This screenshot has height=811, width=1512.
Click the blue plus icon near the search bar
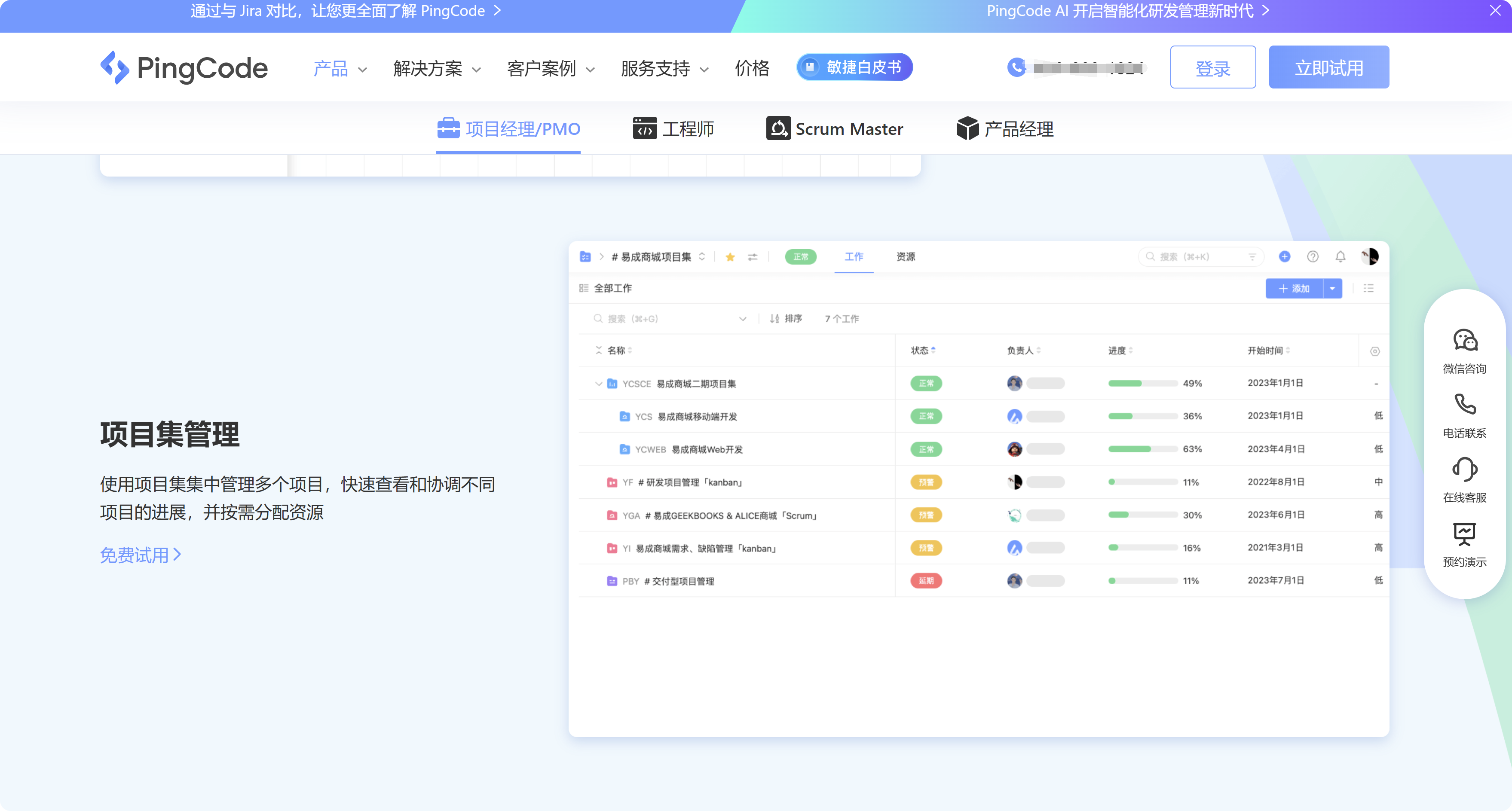click(x=1284, y=256)
